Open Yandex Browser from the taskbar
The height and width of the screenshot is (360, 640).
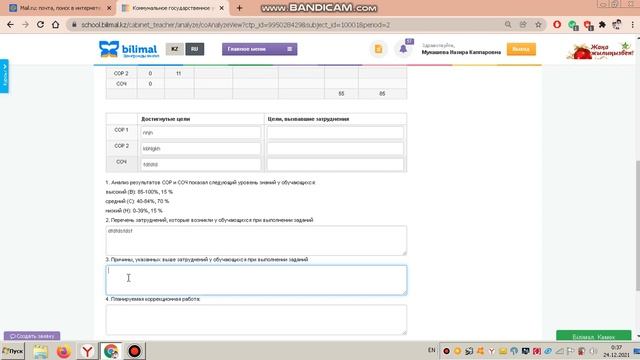tap(87, 351)
